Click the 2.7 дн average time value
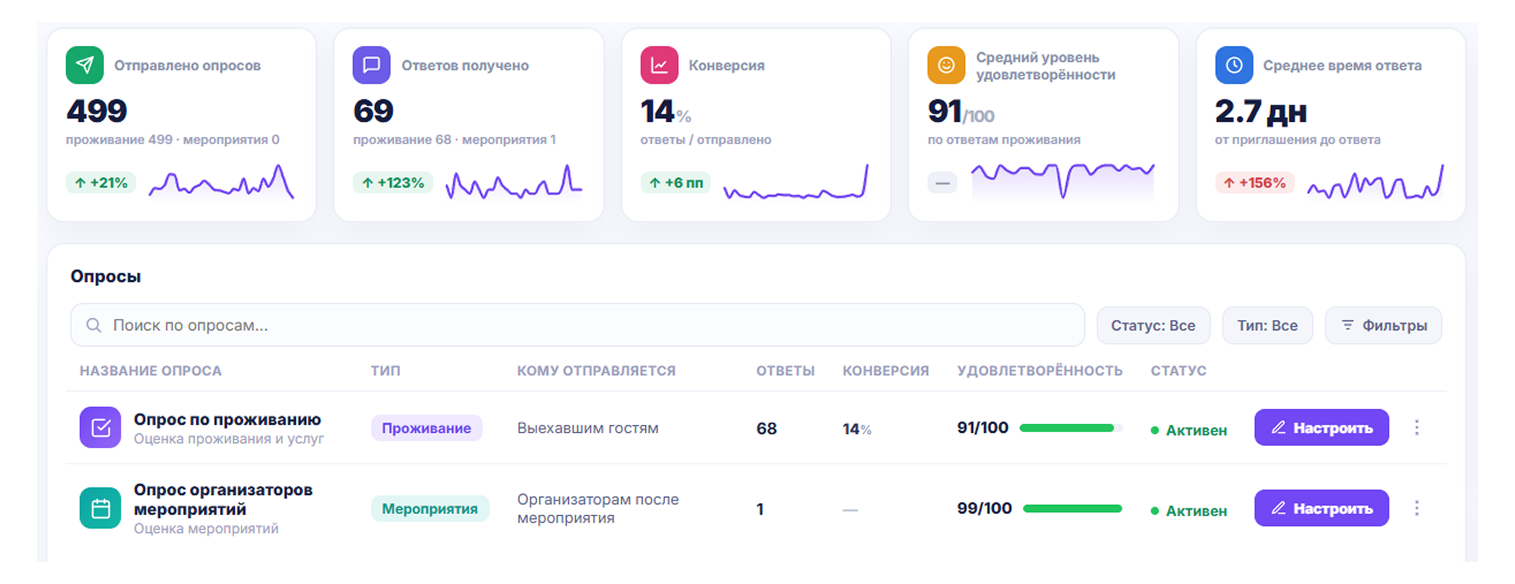The image size is (1515, 584). [x=1261, y=111]
